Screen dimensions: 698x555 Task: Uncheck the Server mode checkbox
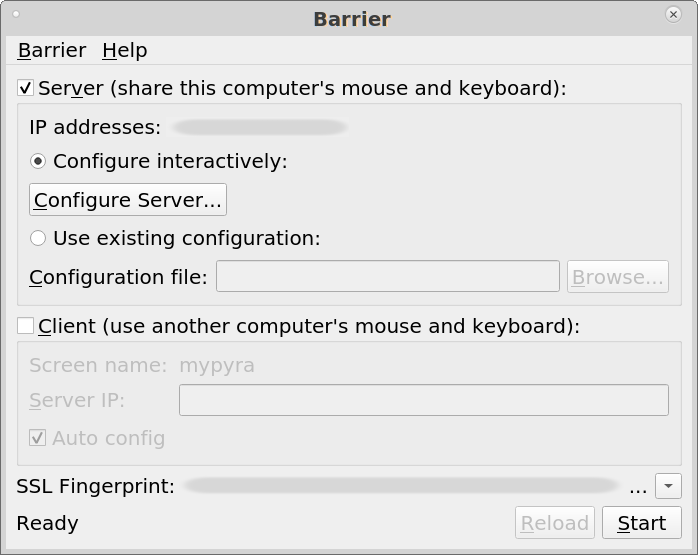tap(25, 88)
